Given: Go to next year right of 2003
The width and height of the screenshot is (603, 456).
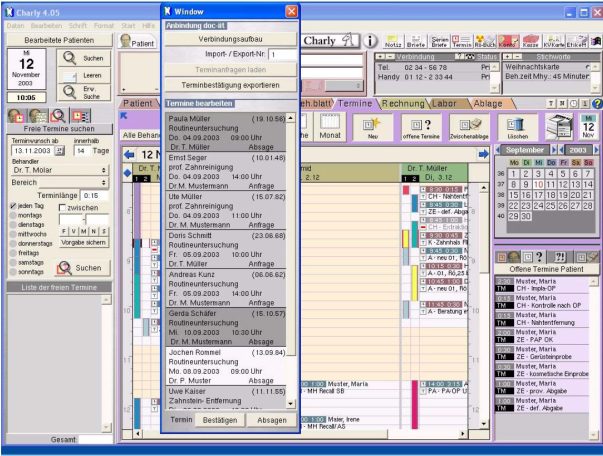Looking at the screenshot, I should click(x=596, y=150).
